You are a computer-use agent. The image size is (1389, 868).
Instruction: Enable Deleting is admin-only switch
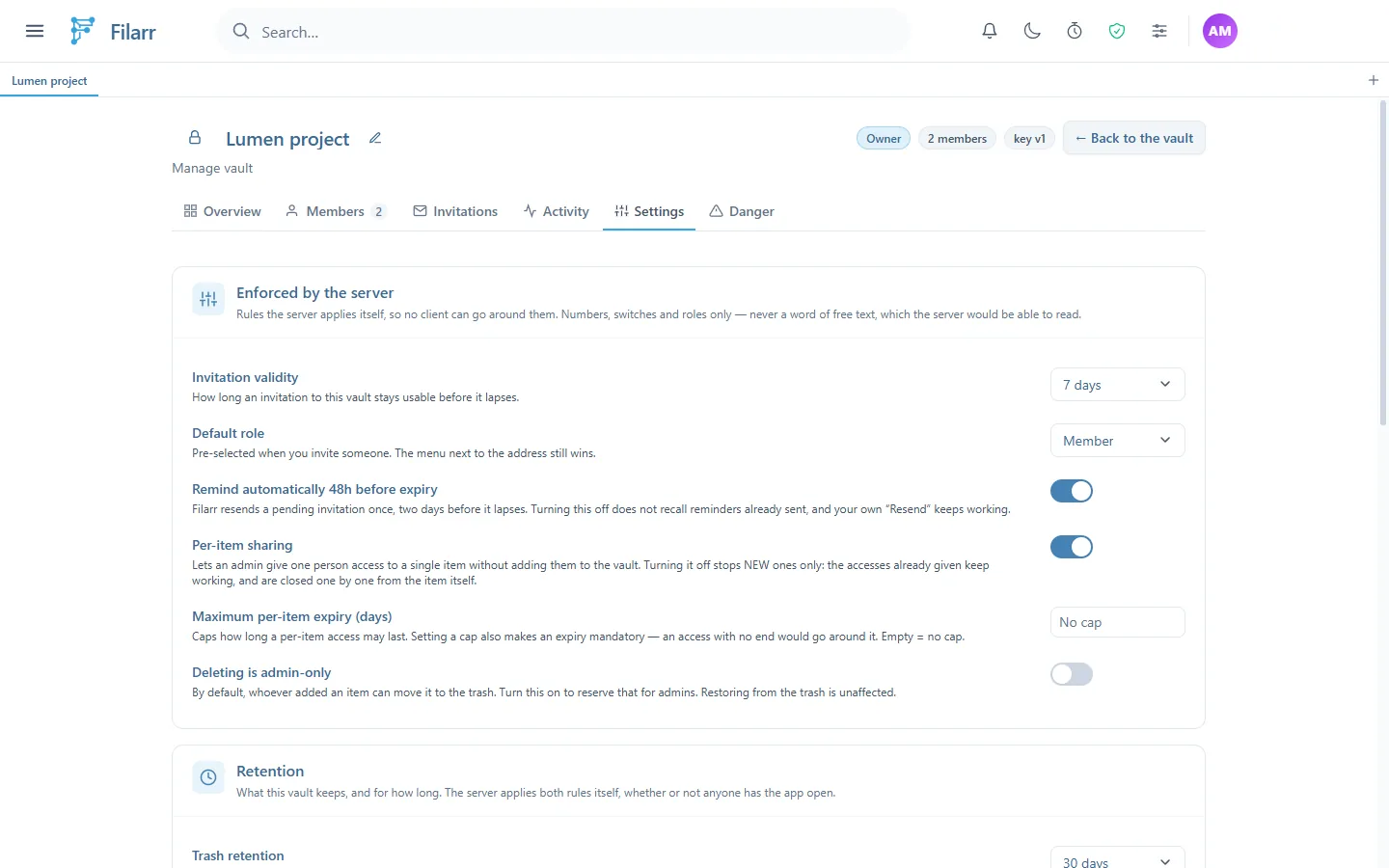pyautogui.click(x=1072, y=674)
